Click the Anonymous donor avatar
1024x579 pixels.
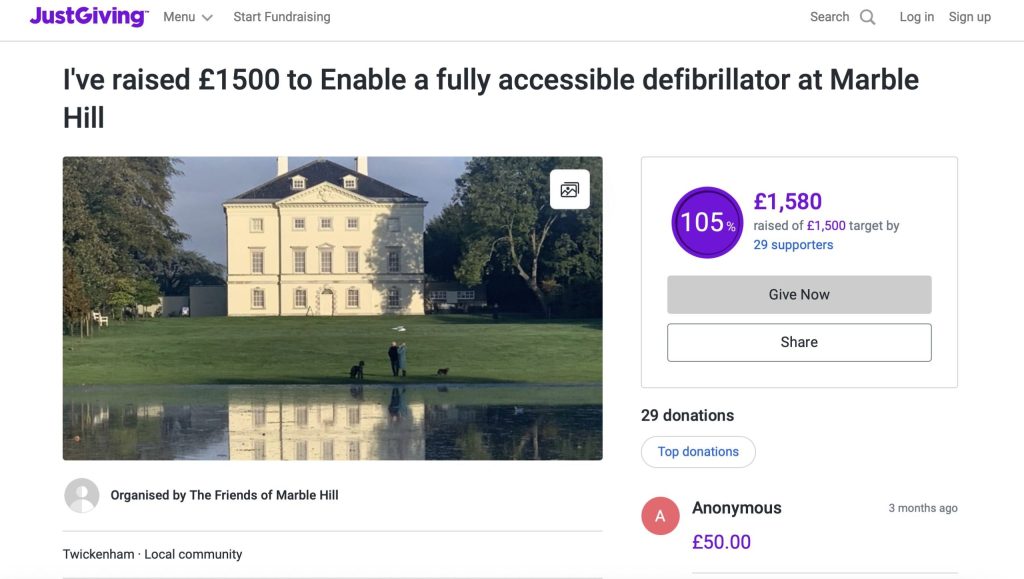click(660, 516)
